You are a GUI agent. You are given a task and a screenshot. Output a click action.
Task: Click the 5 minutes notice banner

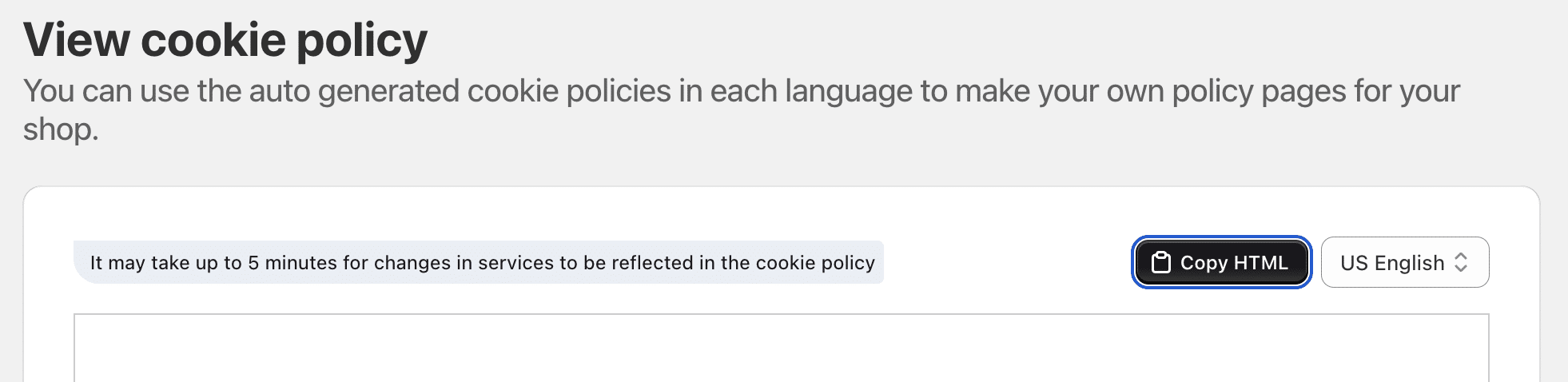479,262
